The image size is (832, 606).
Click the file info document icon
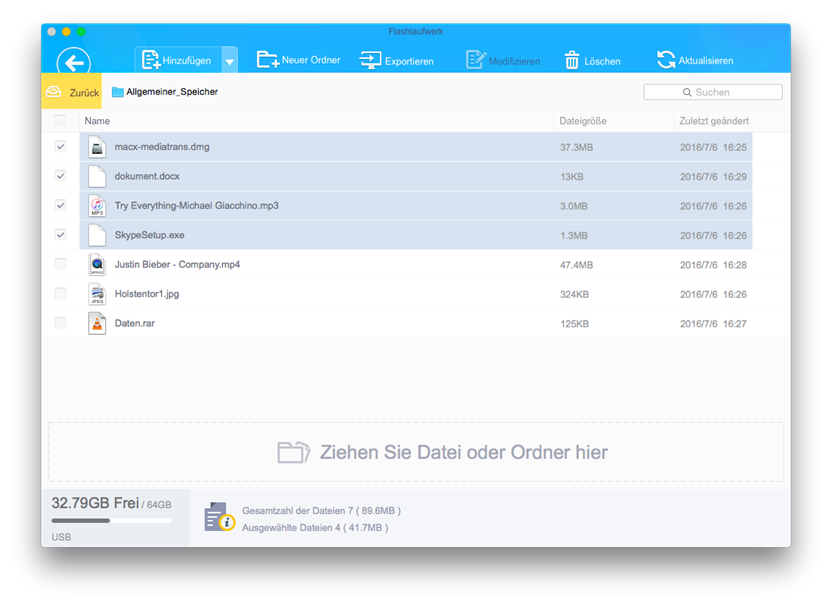[219, 517]
